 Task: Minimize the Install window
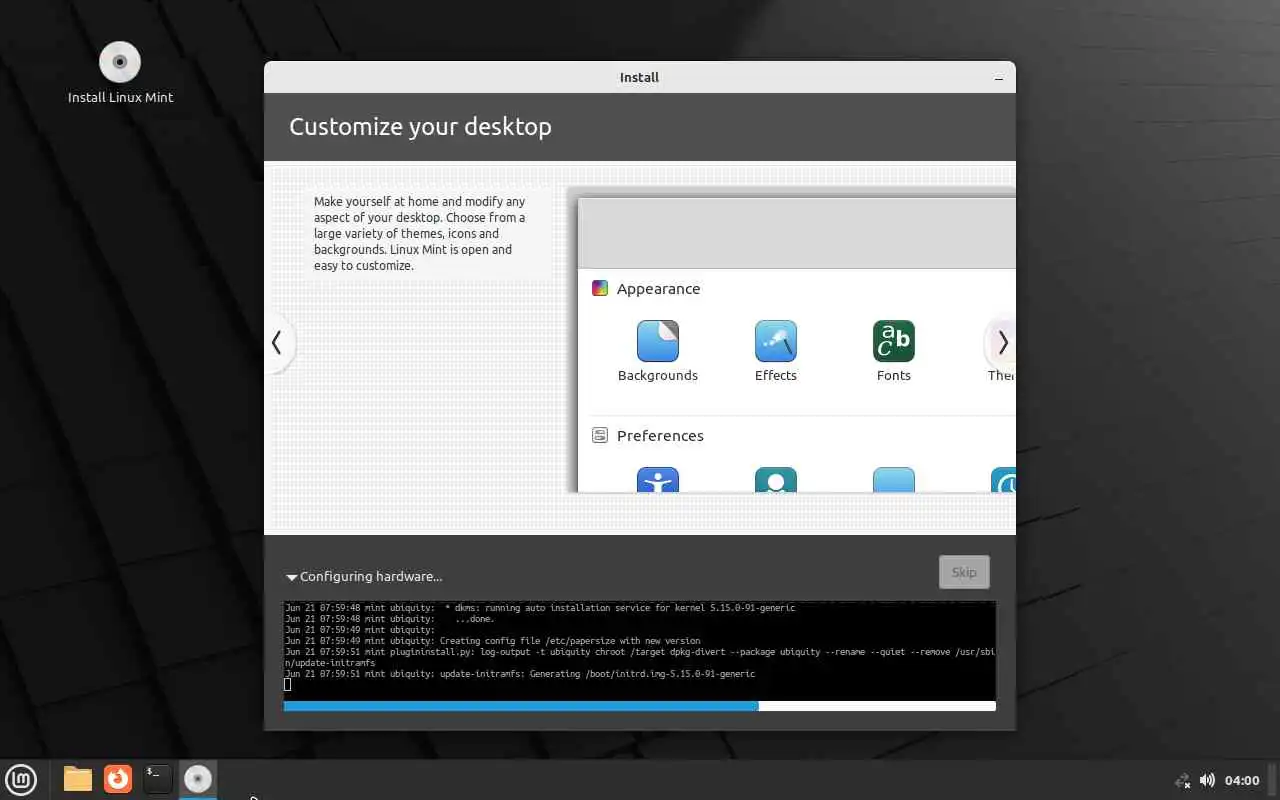click(x=999, y=78)
